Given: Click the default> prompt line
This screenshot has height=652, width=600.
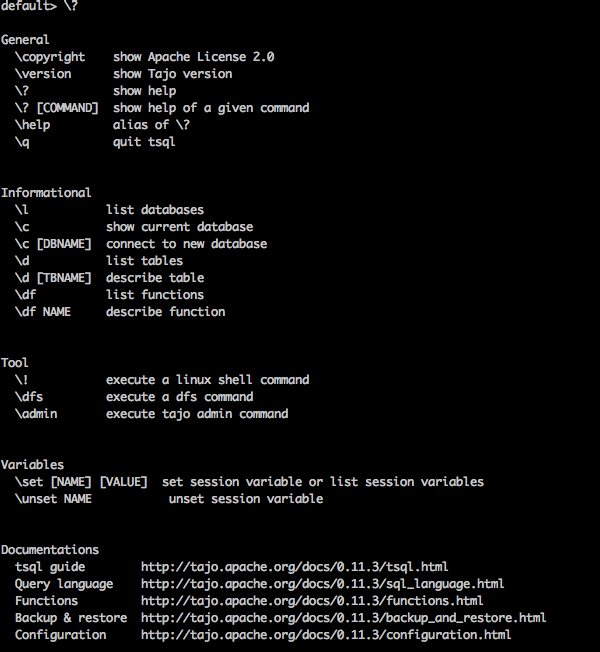Looking at the screenshot, I should [39, 6].
